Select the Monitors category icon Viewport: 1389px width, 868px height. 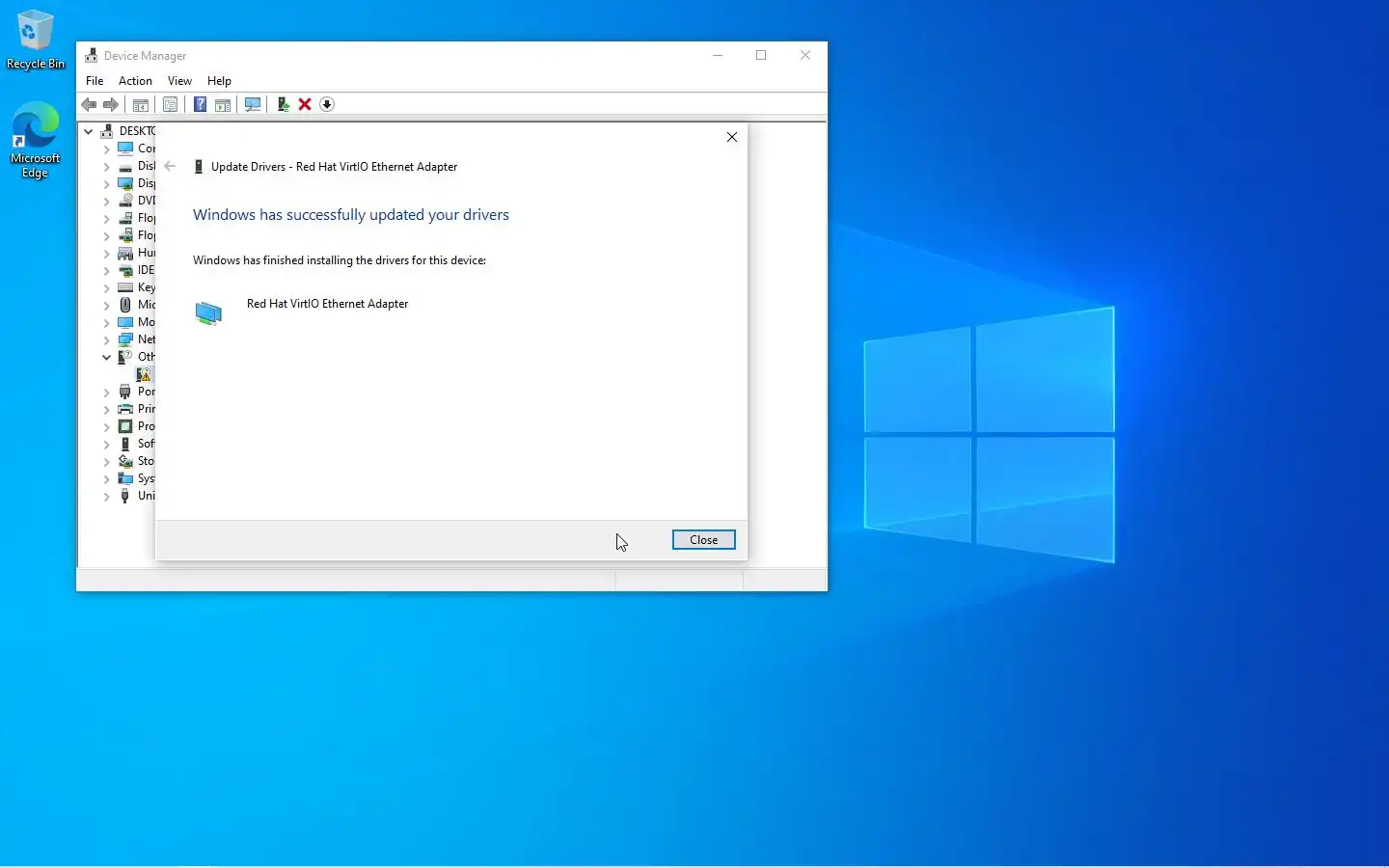click(x=125, y=322)
